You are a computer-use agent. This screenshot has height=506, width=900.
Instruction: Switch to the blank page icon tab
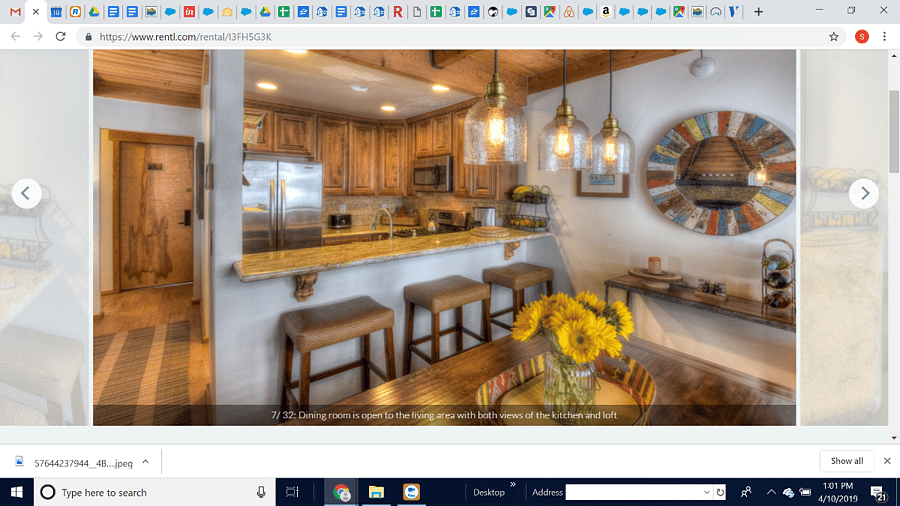(417, 11)
